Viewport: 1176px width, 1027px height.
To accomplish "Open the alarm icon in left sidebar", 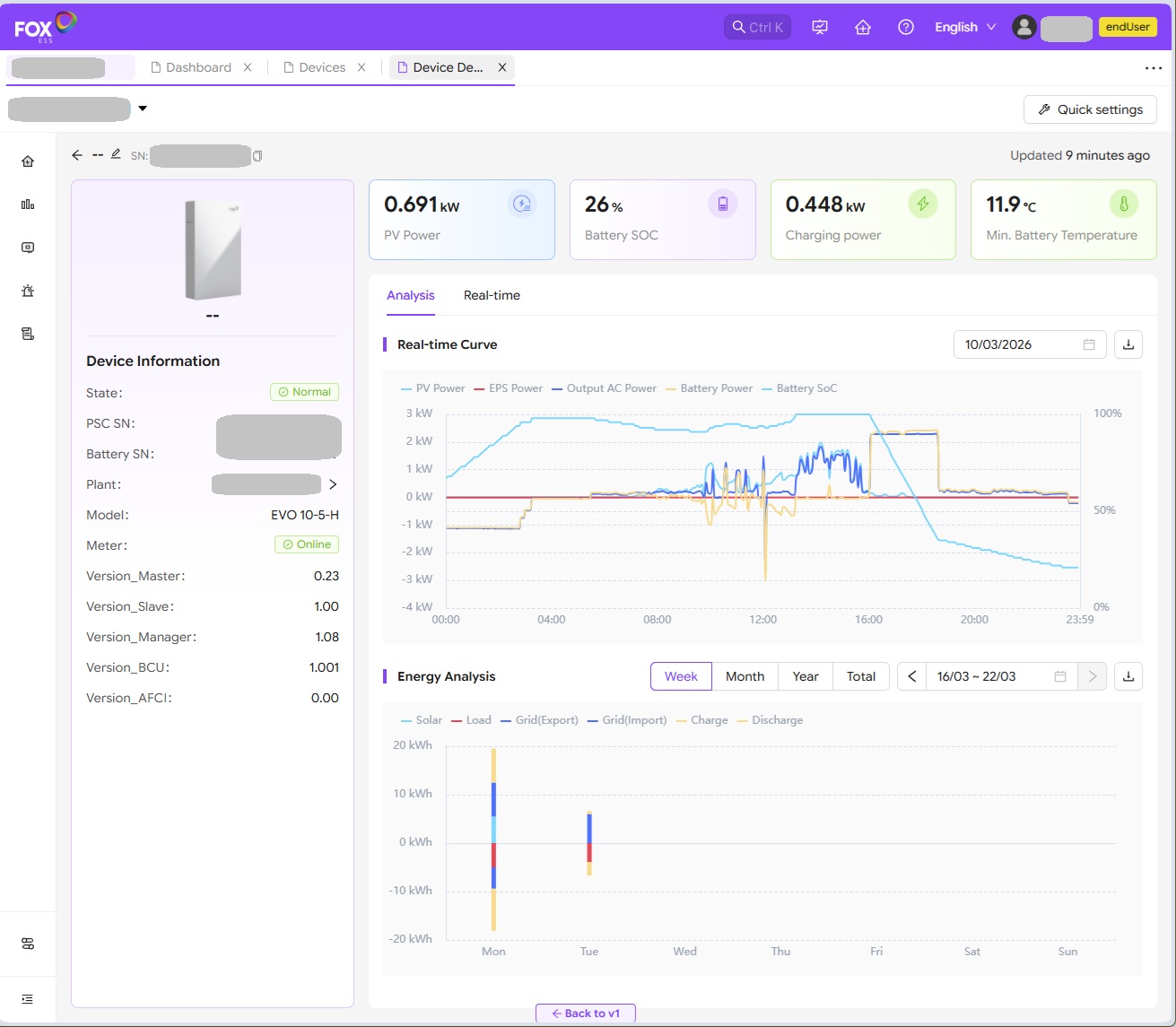I will click(28, 291).
